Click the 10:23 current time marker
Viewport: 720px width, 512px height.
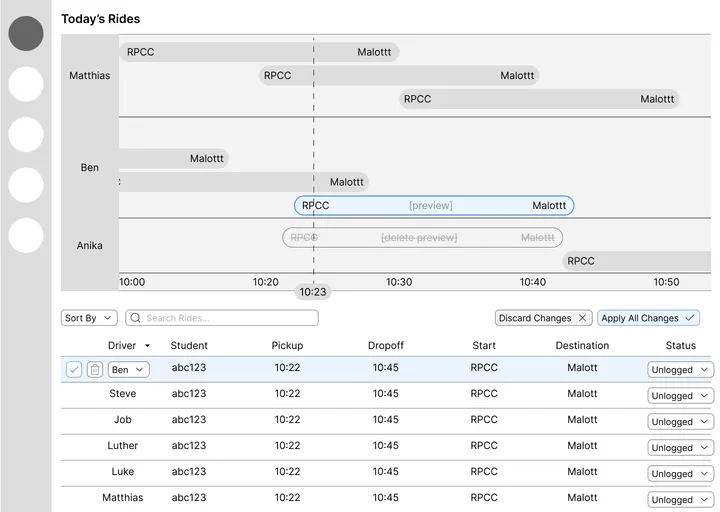click(313, 292)
